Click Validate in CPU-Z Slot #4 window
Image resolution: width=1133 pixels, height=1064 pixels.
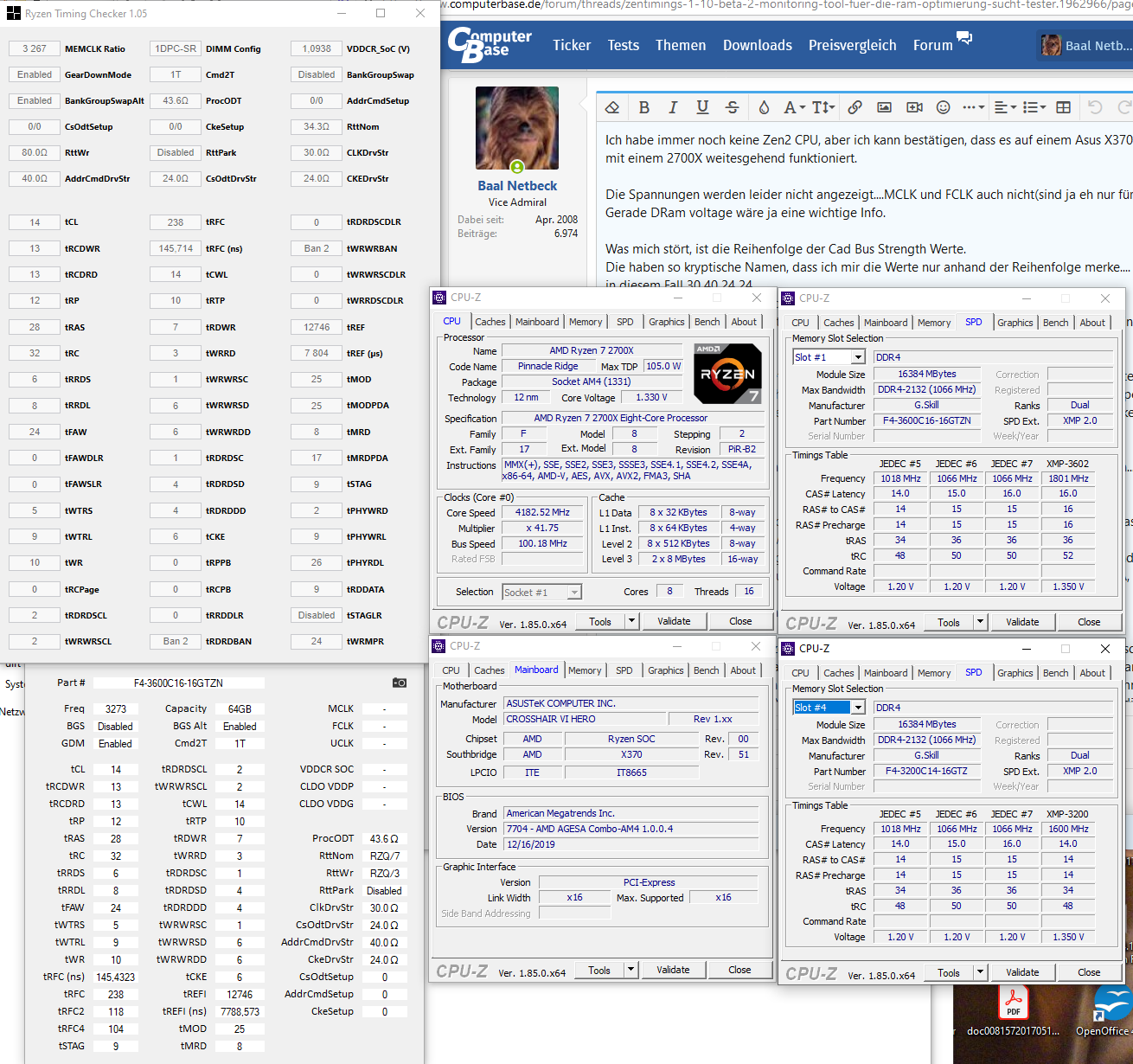(x=1022, y=972)
